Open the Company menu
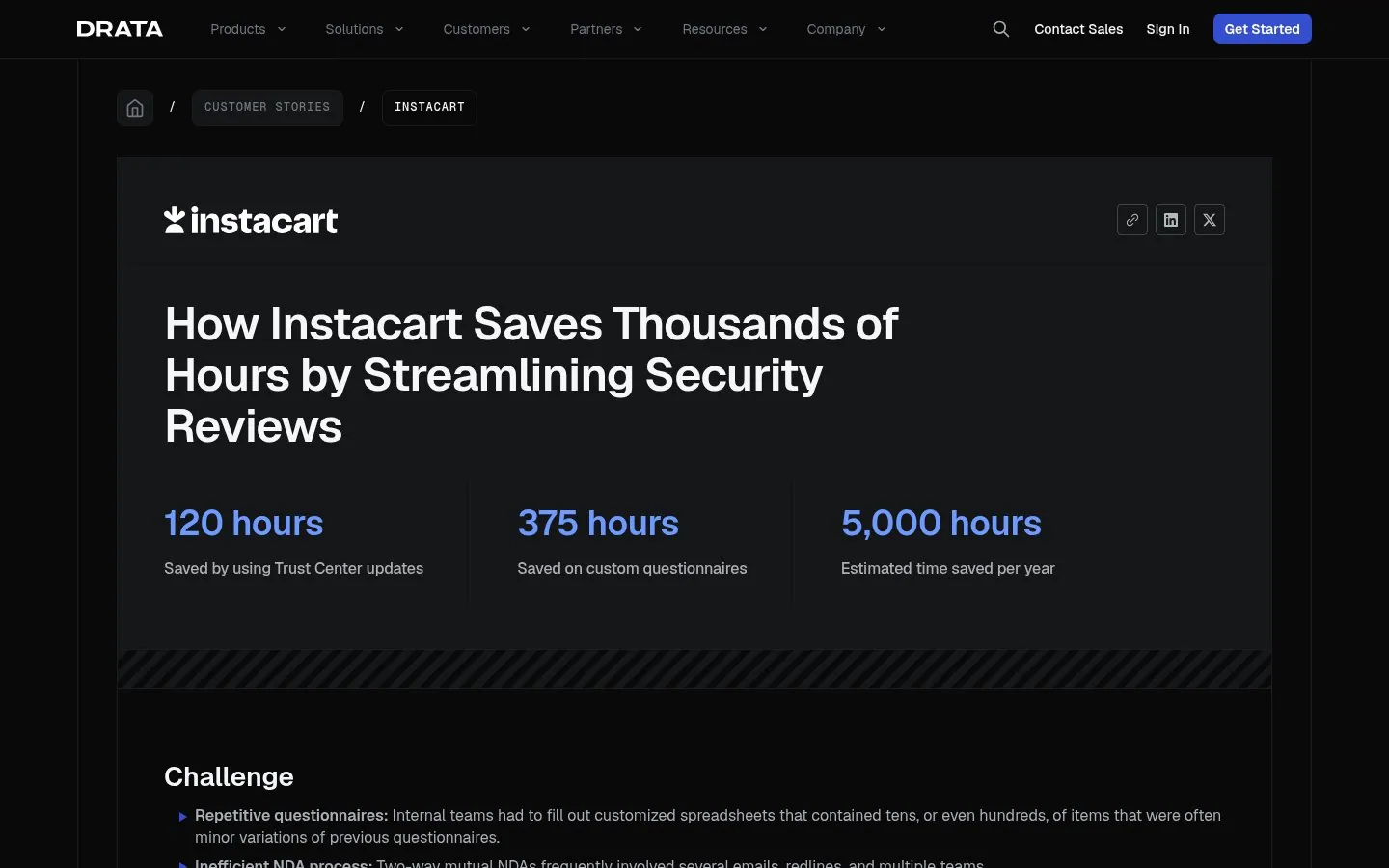This screenshot has width=1389, height=868. [836, 29]
